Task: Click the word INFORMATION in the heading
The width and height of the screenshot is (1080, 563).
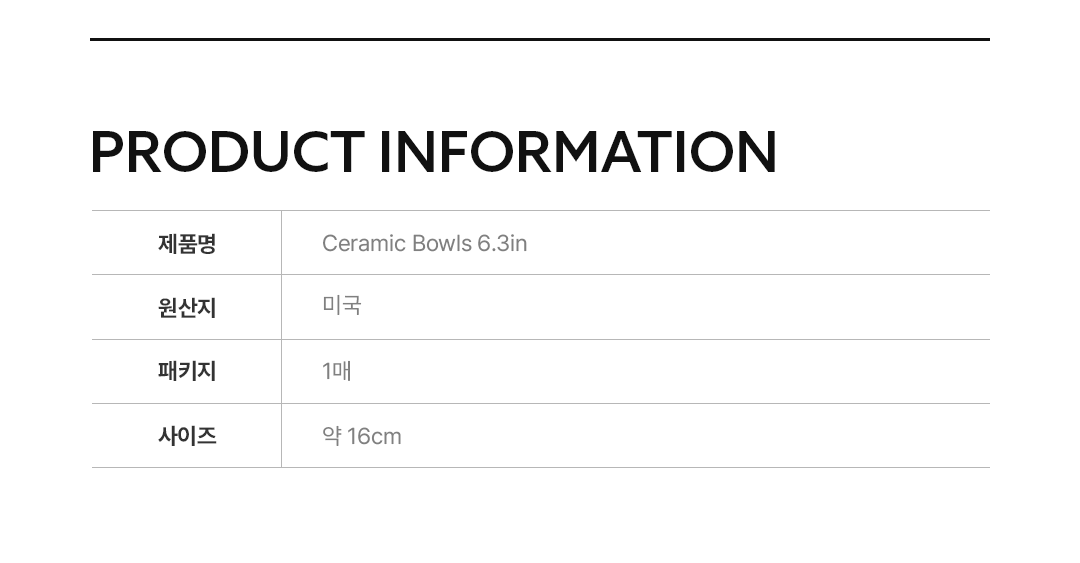Action: [x=577, y=152]
